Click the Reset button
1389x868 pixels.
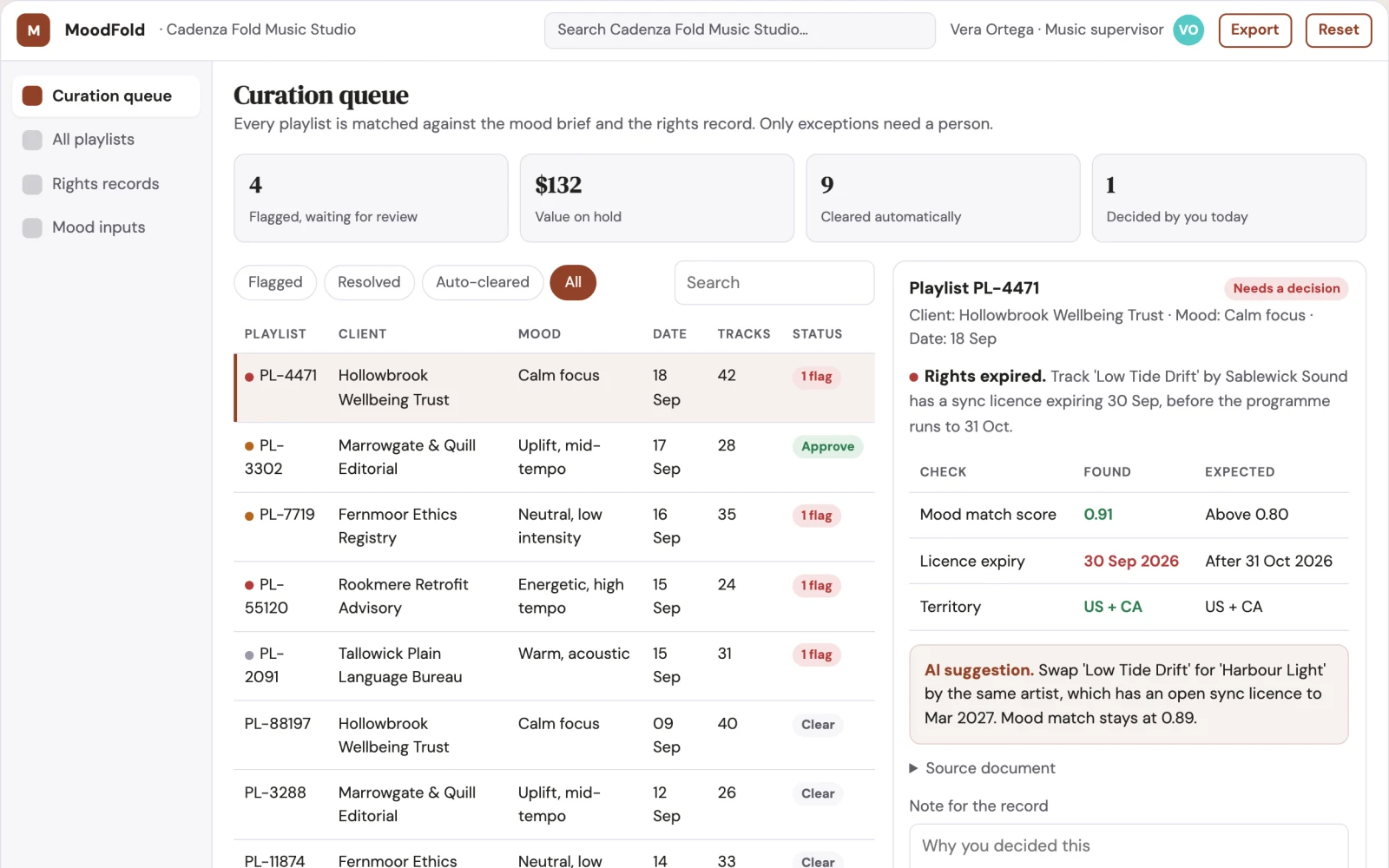point(1338,30)
